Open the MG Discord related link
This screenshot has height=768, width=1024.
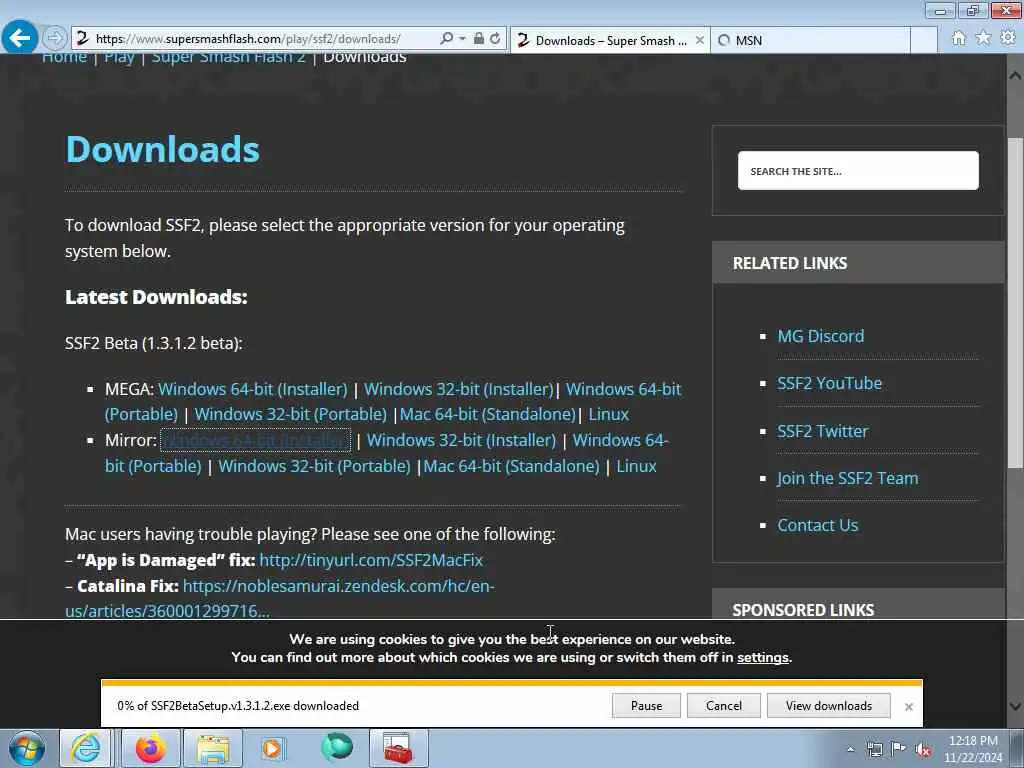tap(820, 336)
